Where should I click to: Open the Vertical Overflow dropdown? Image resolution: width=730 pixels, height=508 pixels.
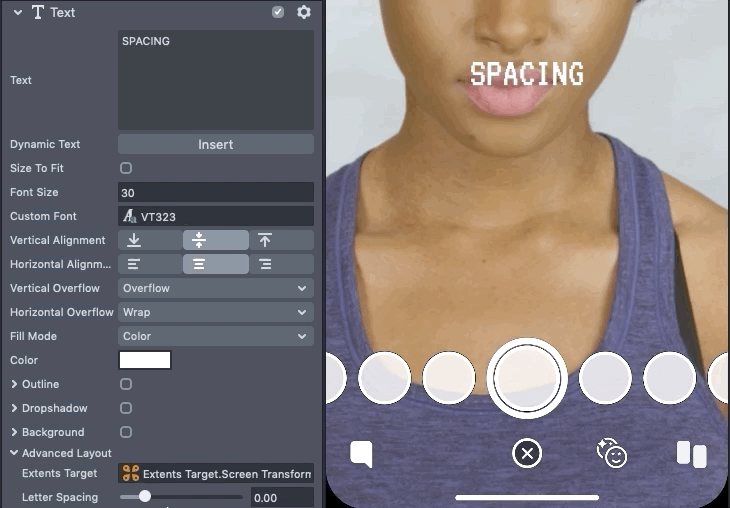(x=216, y=288)
